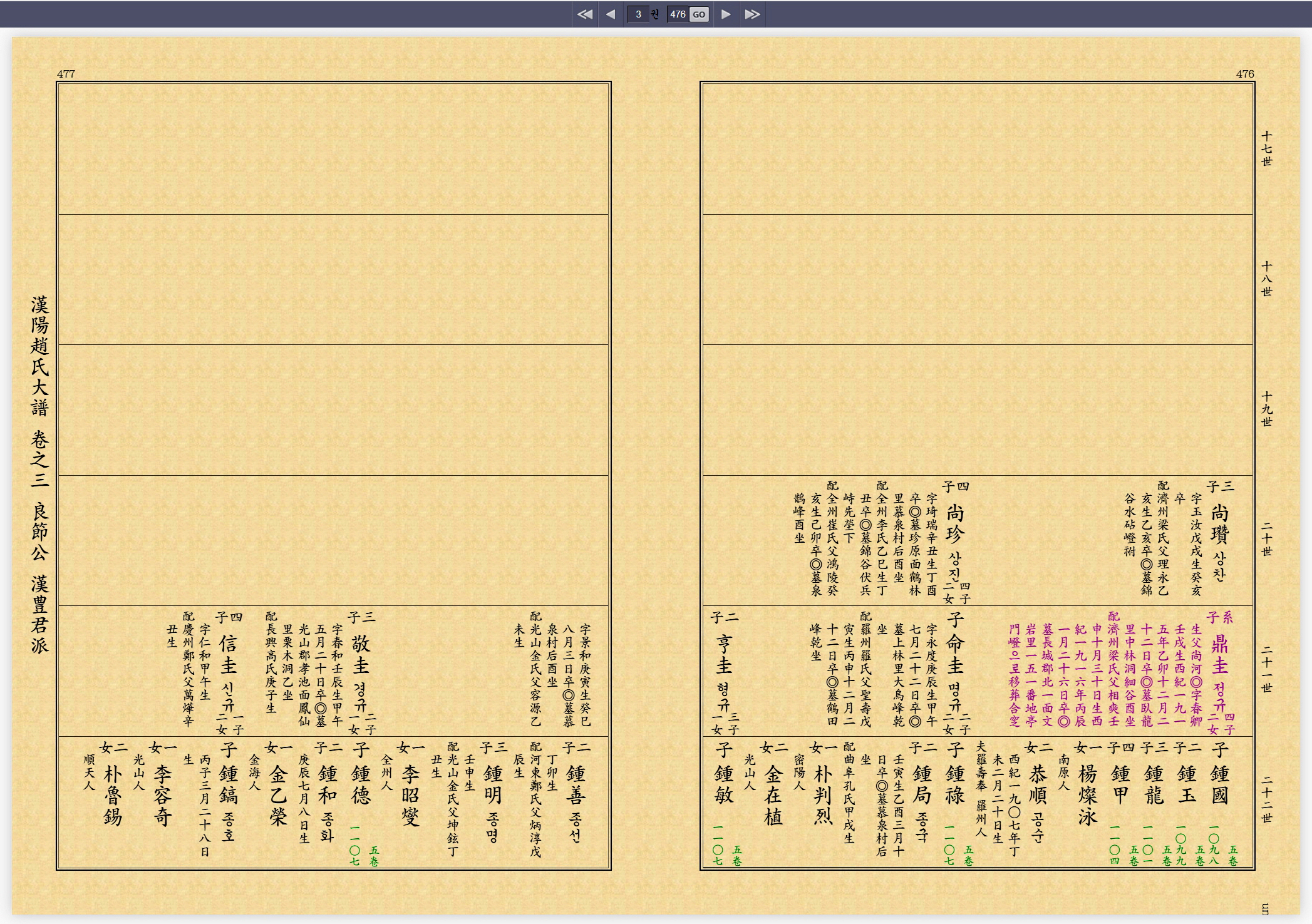The image size is (1312, 924).
Task: Click the vertical text 良節公 漢豊君派
Action: 39,578
